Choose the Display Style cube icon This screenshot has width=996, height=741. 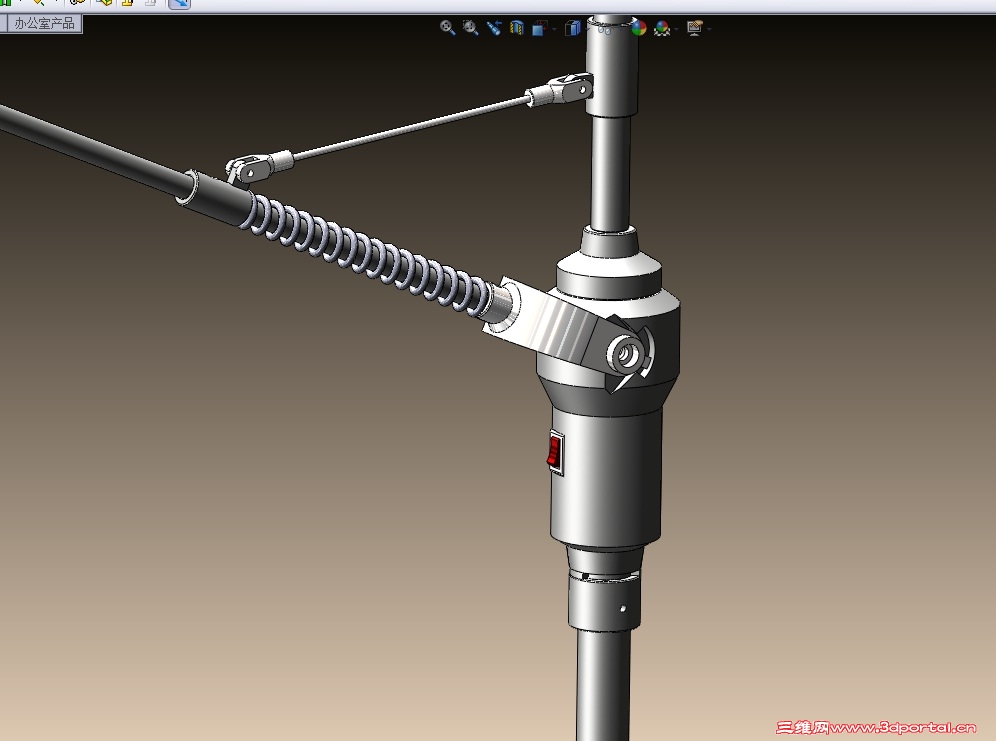pyautogui.click(x=573, y=28)
